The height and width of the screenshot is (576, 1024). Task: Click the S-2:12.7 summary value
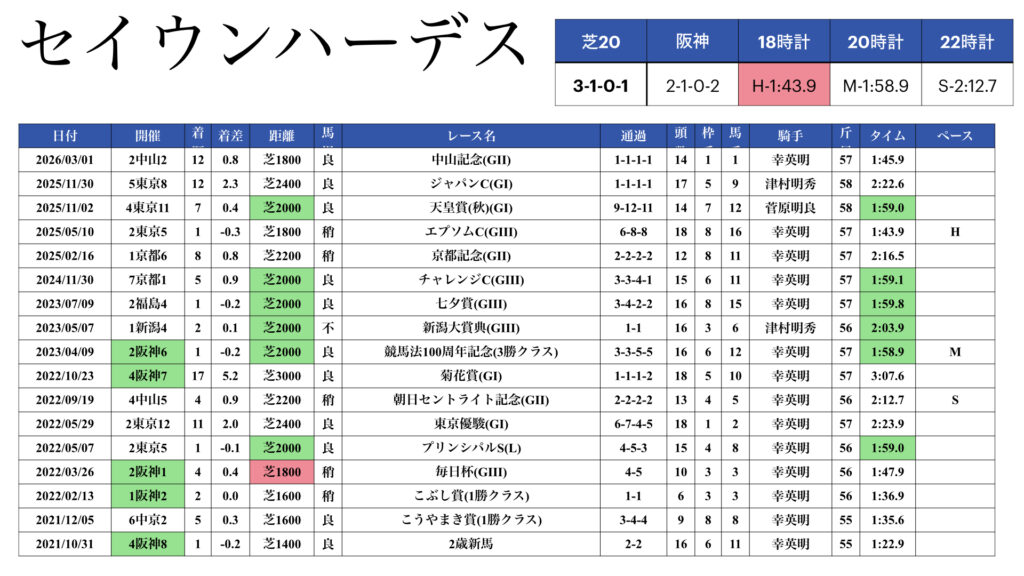click(967, 86)
